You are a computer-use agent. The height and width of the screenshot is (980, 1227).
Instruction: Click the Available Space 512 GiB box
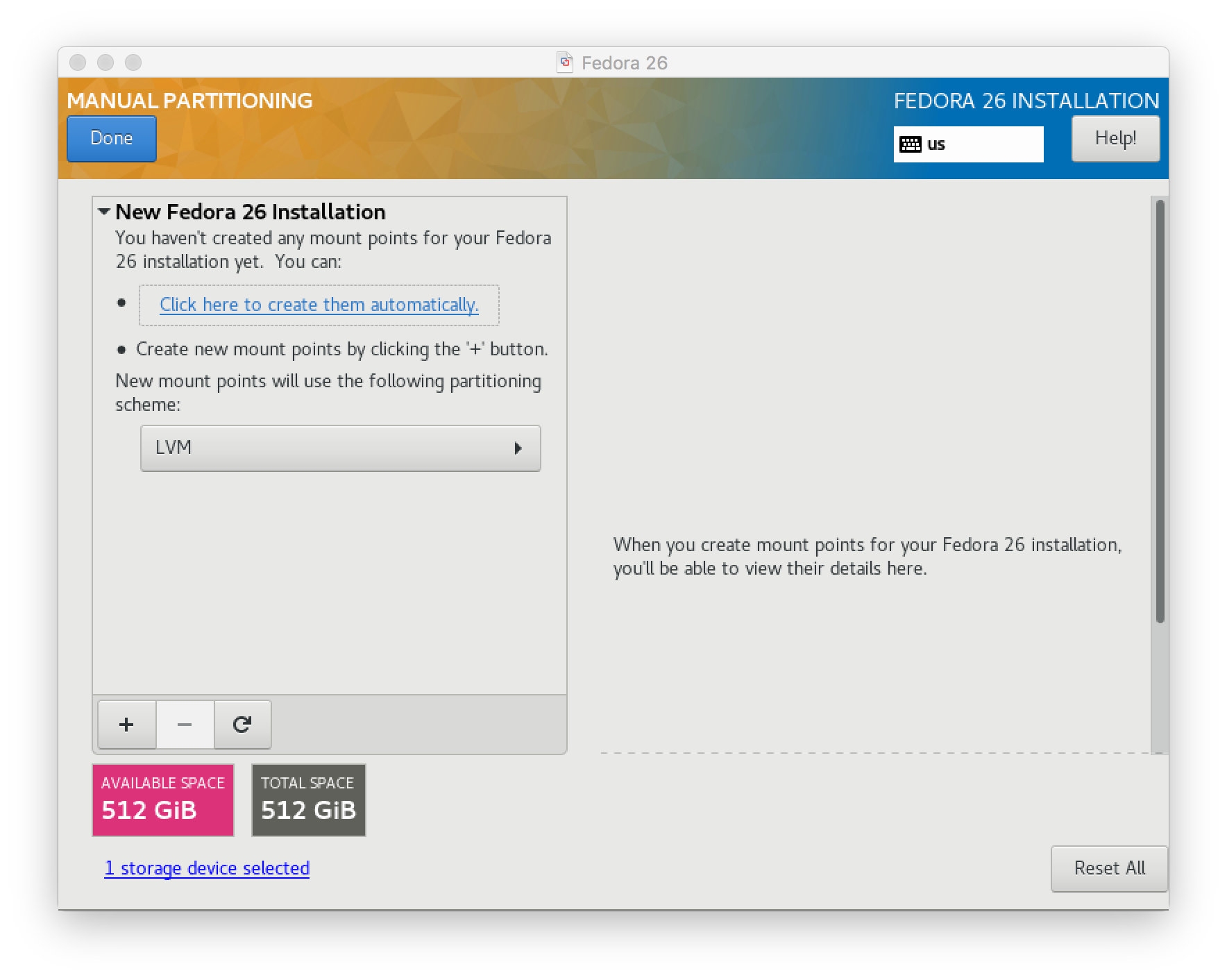coord(163,800)
